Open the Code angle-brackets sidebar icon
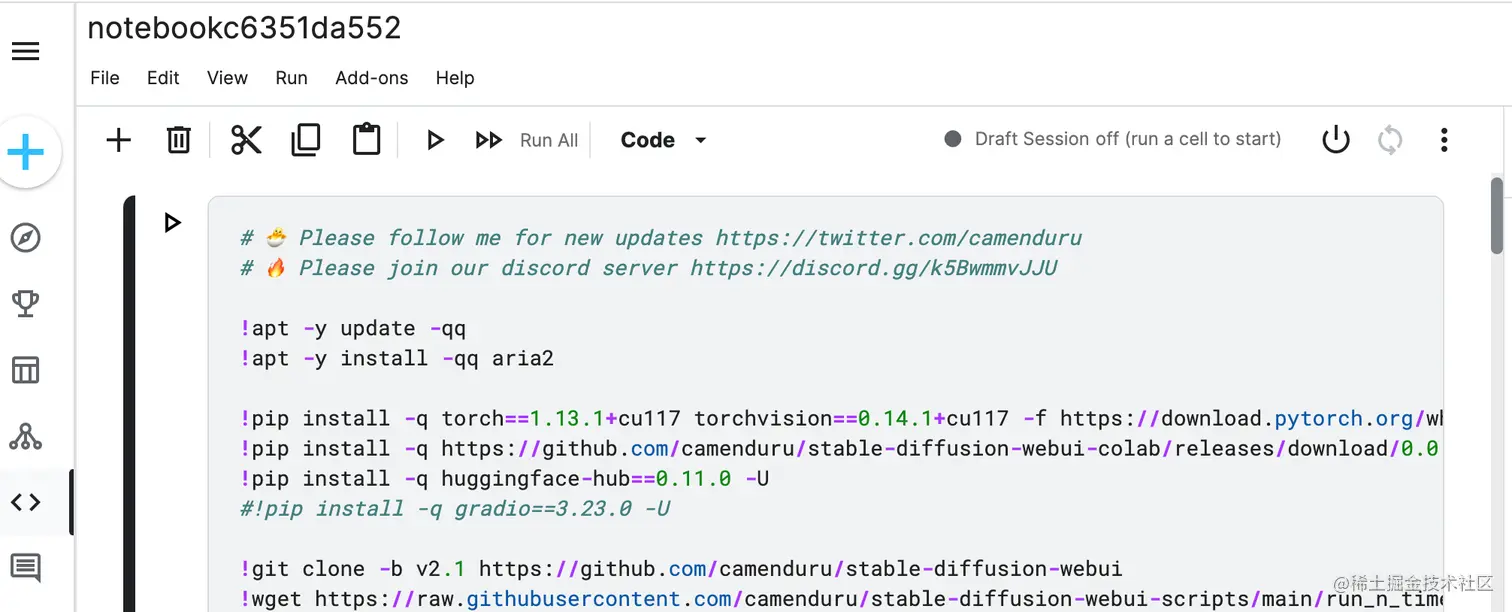 pyautogui.click(x=26, y=502)
